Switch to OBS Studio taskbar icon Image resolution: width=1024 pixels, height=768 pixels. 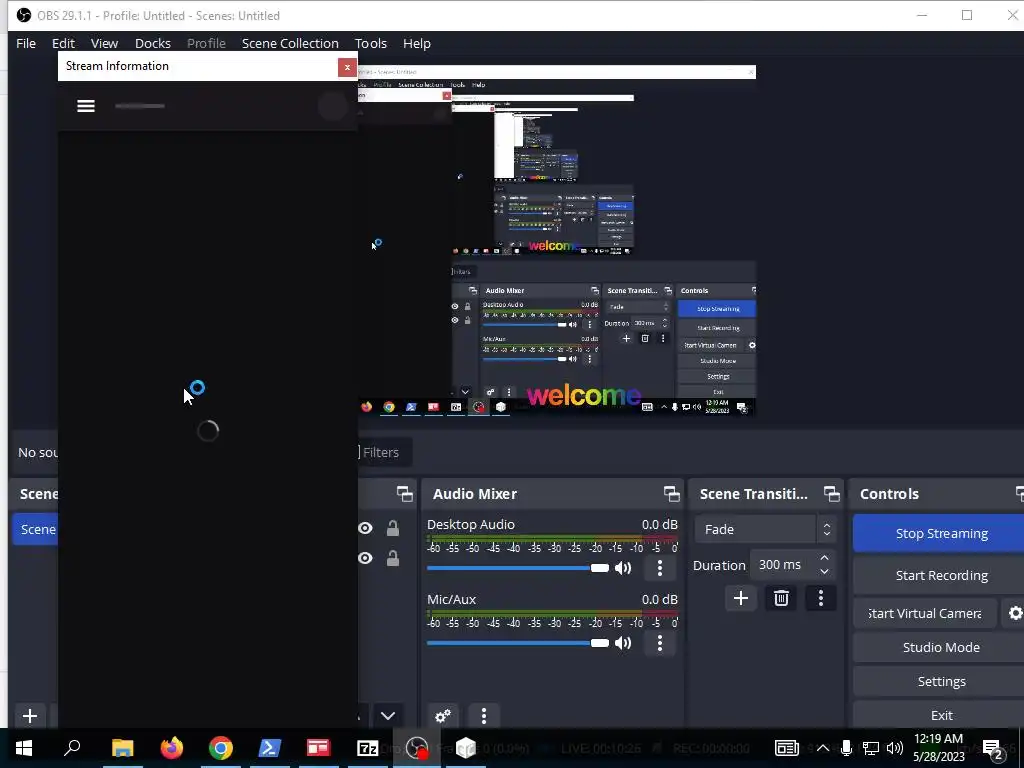pyautogui.click(x=417, y=748)
